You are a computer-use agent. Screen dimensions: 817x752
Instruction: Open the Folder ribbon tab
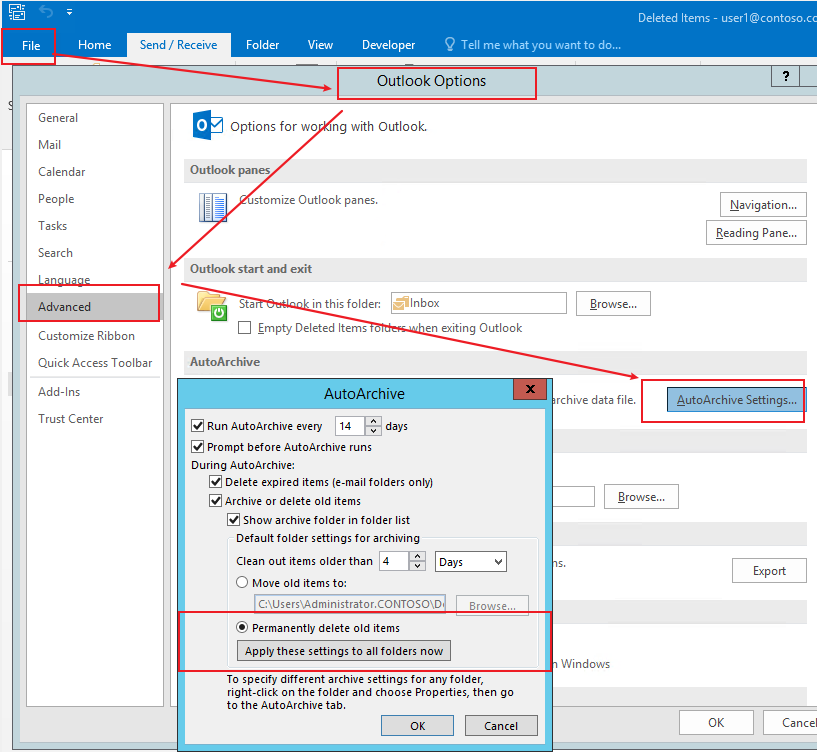(263, 45)
